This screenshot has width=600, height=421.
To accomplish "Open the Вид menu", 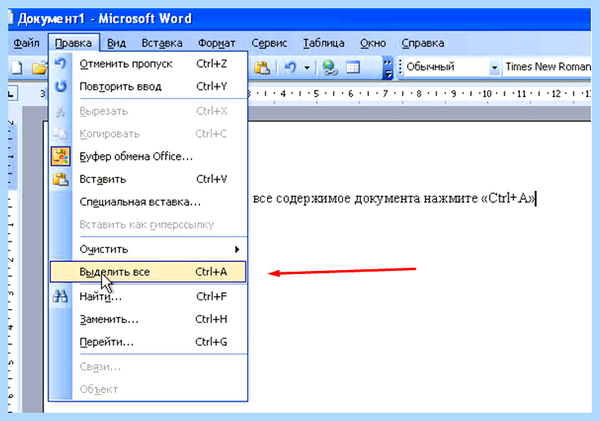I will pos(116,43).
